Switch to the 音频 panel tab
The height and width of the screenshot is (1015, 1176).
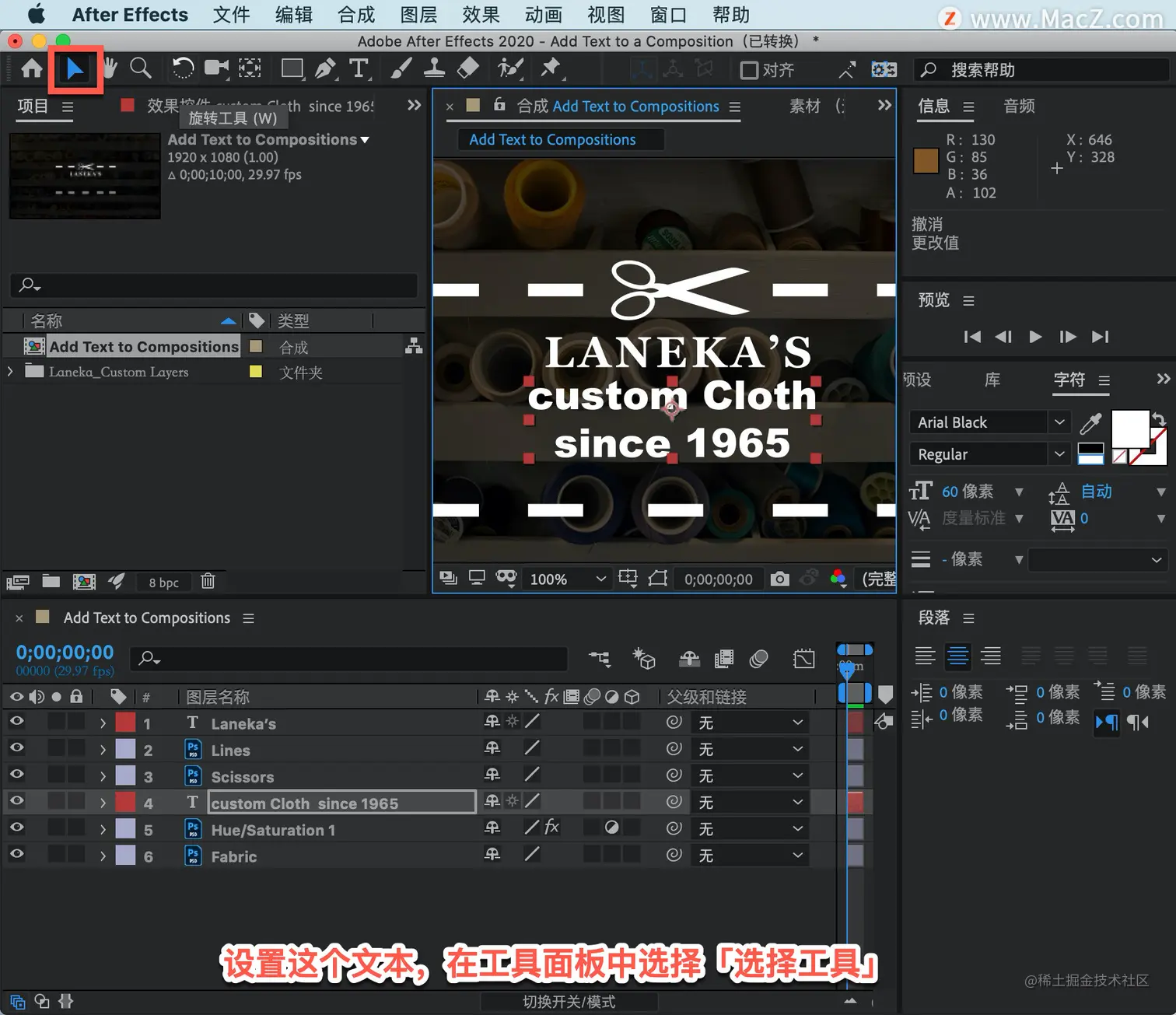click(1019, 106)
